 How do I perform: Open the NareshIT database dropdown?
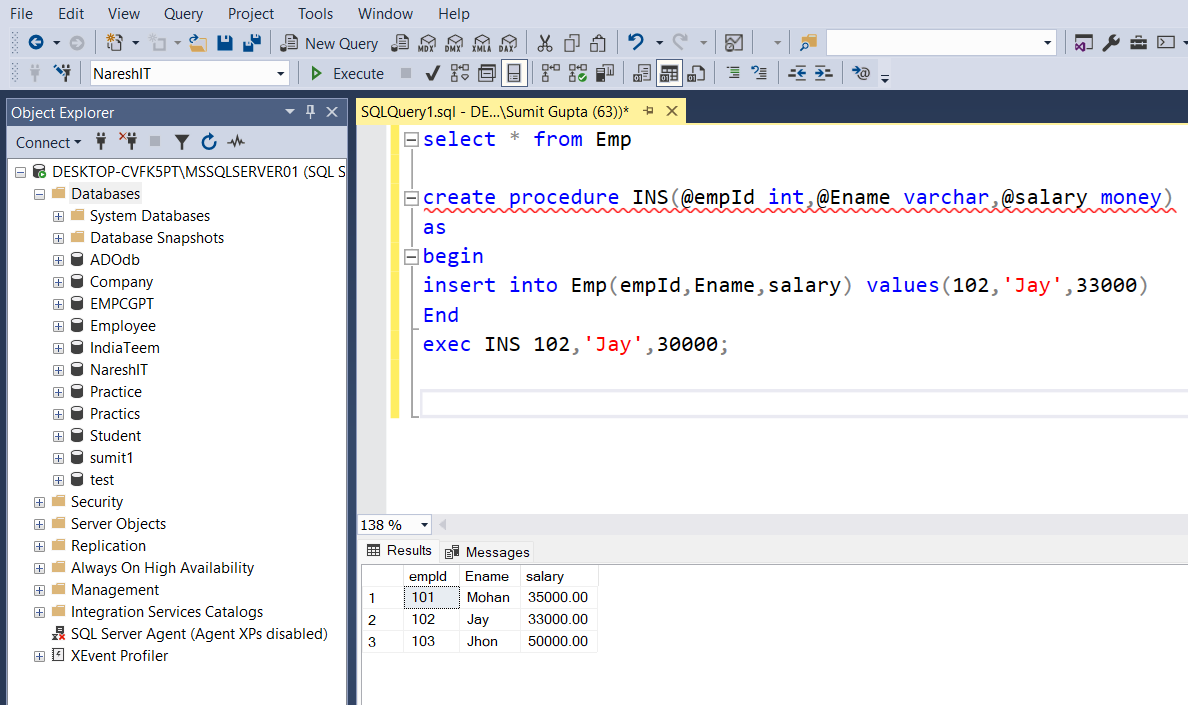[x=280, y=73]
